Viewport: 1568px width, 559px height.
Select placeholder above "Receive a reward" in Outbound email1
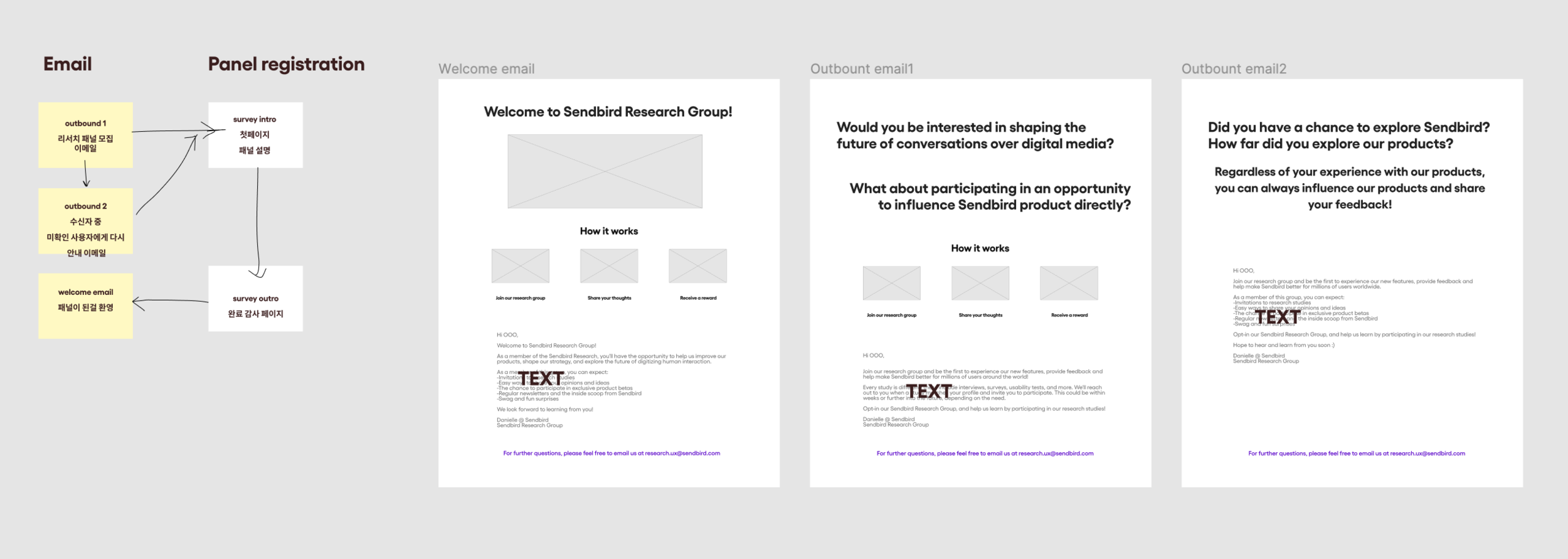point(1069,283)
